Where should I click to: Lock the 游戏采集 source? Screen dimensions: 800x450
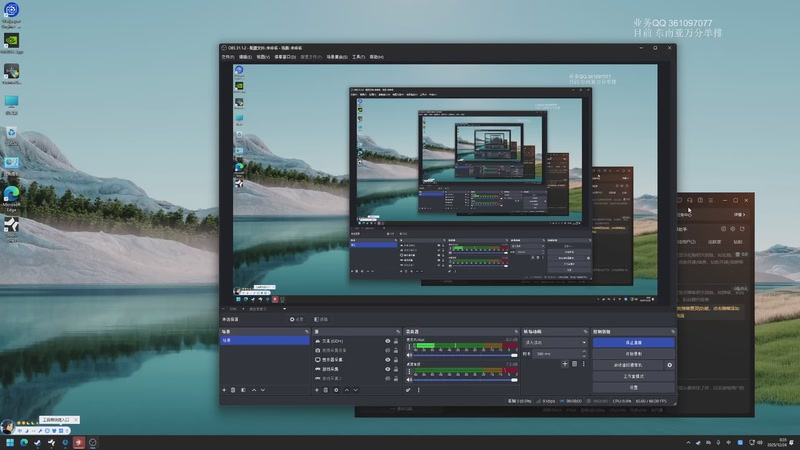click(395, 369)
